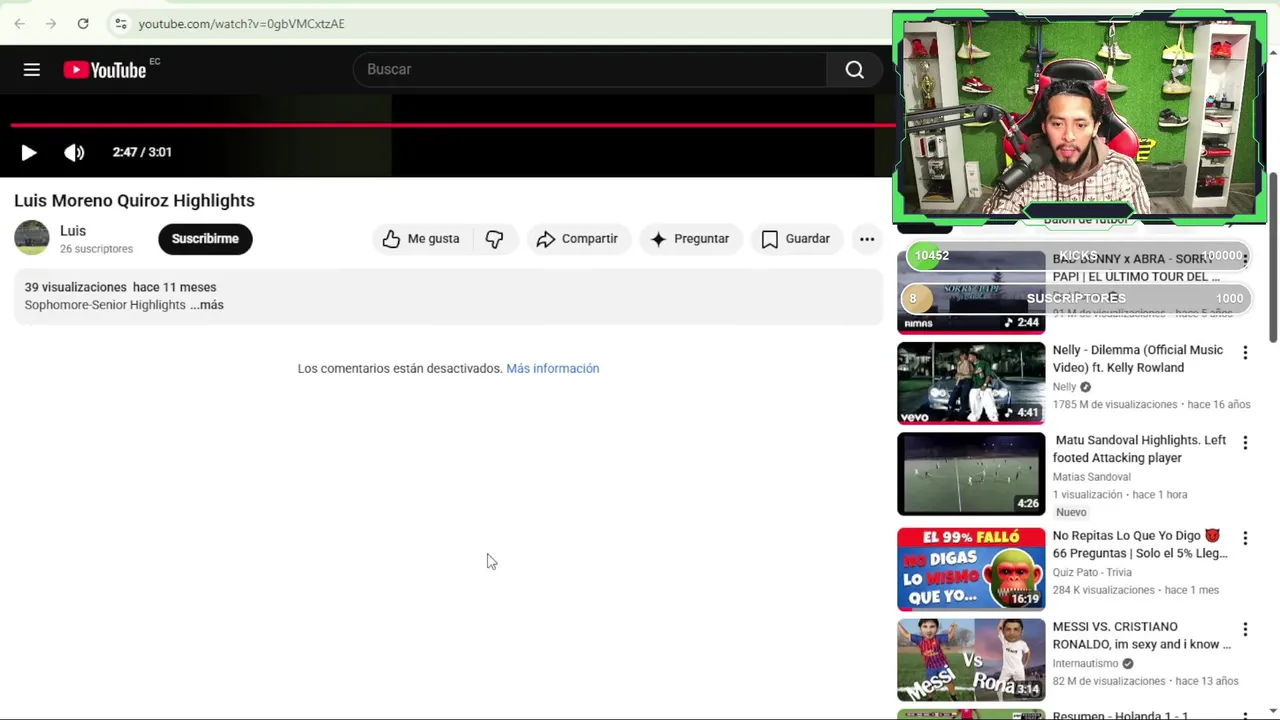
Task: Open Messi vs. Cristiano Ronaldo thumbnail
Action: [x=971, y=660]
